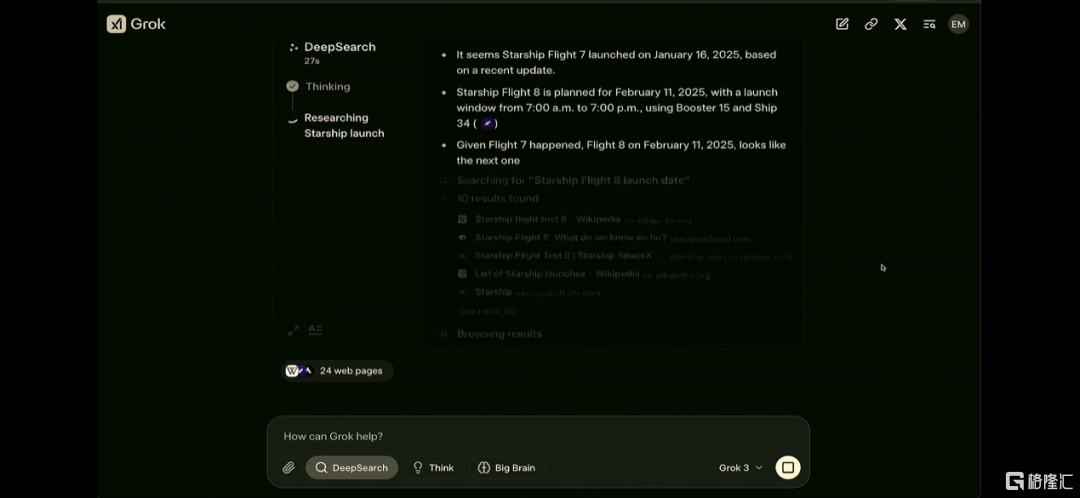
Task: Open the Grok 3 model dropdown
Action: coord(740,468)
